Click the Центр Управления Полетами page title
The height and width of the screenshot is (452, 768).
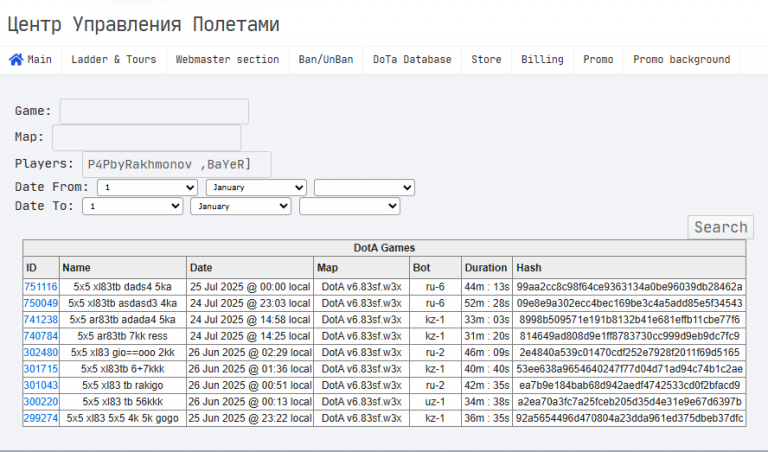tap(143, 24)
